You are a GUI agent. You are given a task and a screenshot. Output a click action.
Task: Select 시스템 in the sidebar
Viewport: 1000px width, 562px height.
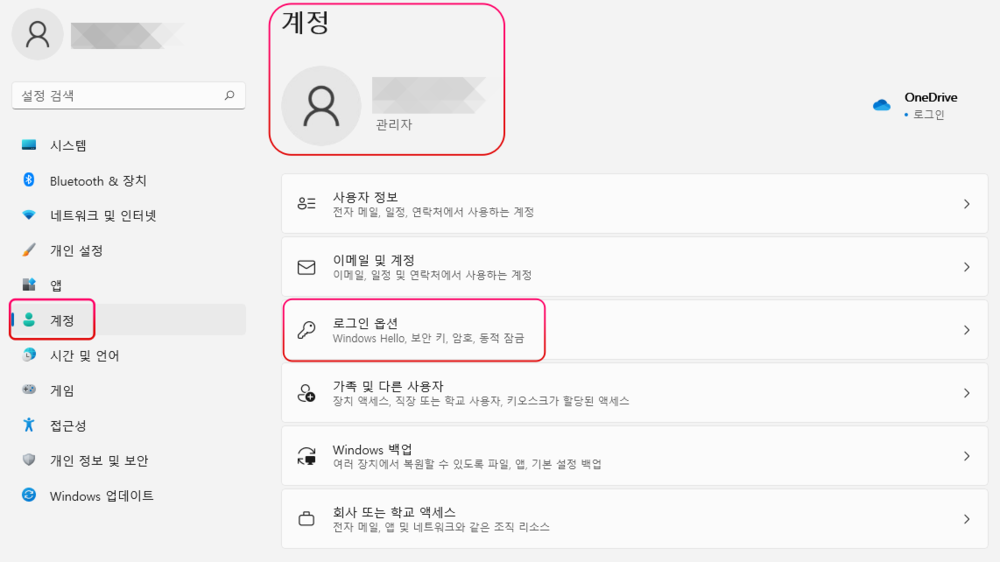68,145
